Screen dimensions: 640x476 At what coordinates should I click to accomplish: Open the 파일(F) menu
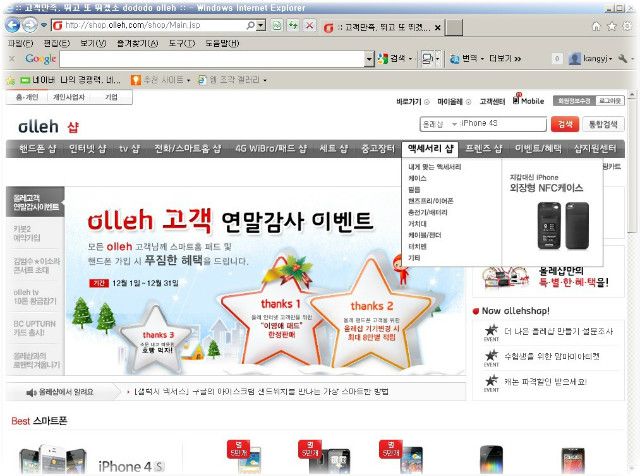pos(20,43)
